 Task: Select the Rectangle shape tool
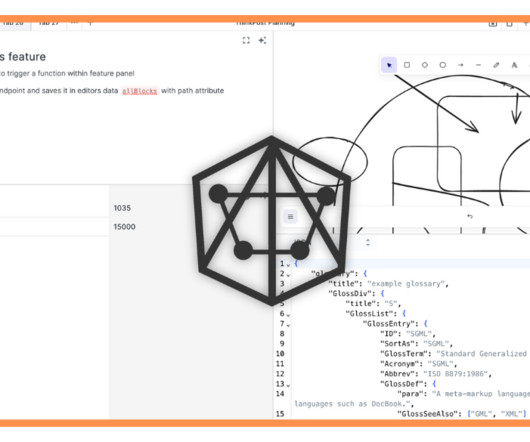[407, 65]
